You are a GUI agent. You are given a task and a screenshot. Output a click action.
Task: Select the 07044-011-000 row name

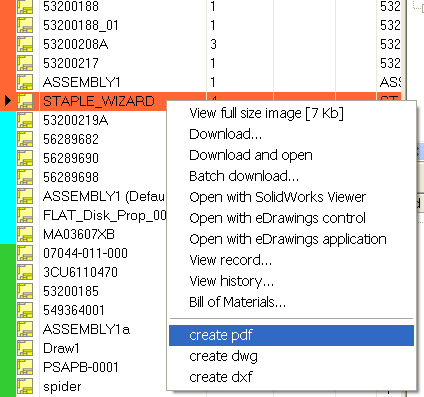point(85,253)
